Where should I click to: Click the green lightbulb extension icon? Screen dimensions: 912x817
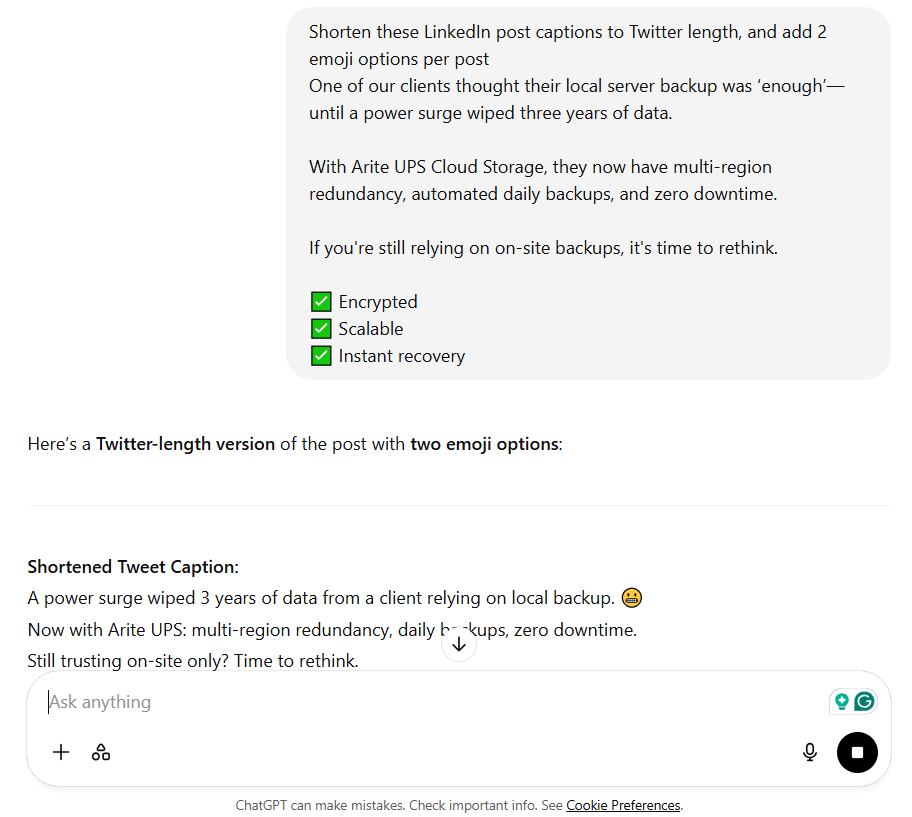842,701
